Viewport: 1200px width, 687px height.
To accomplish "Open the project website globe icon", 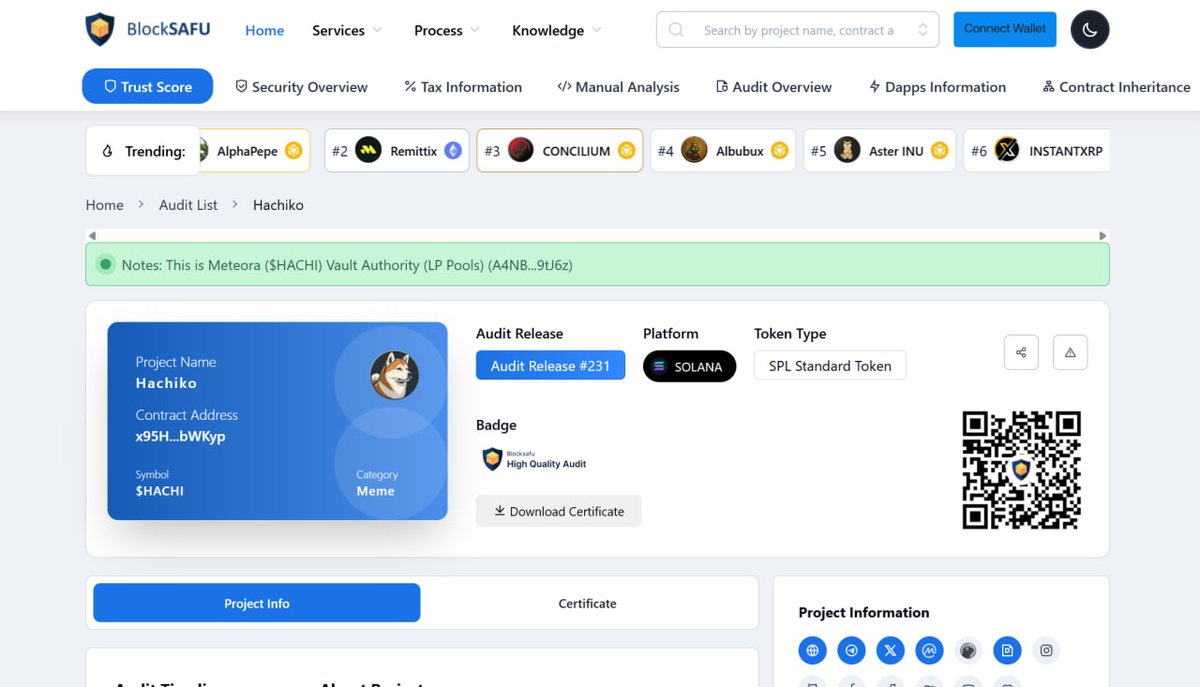I will click(812, 650).
